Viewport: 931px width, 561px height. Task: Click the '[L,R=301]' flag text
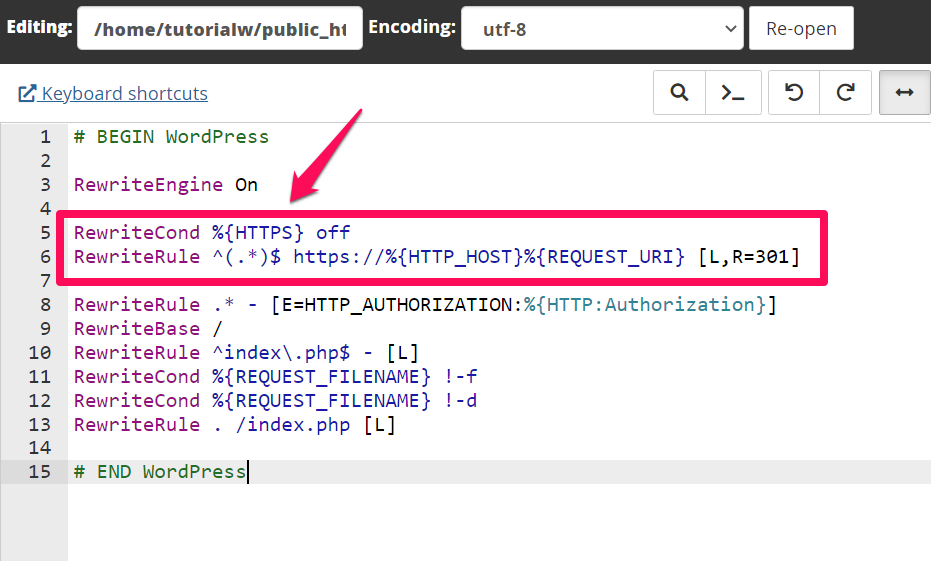[749, 257]
